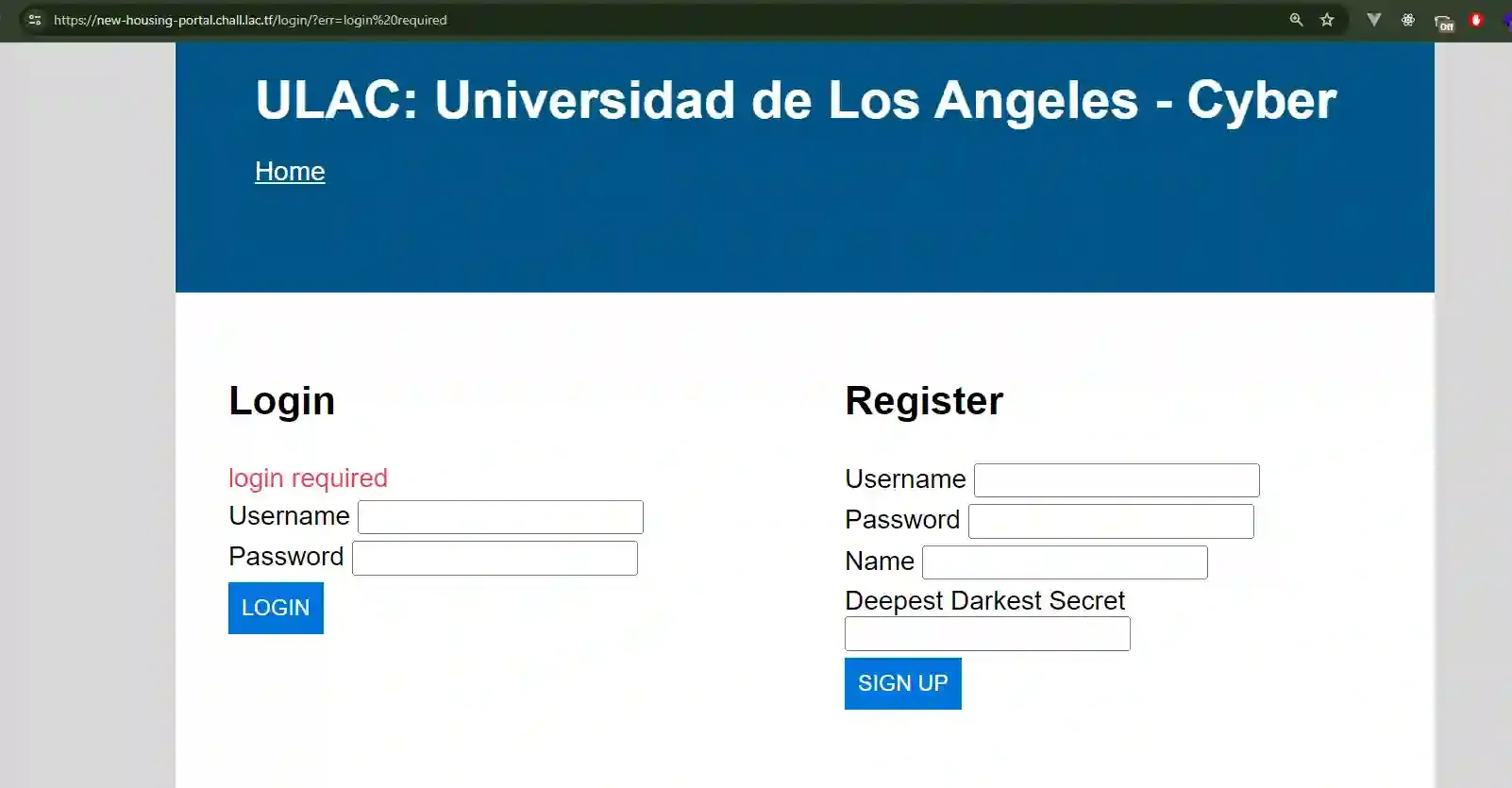Click the red hand blocker extension icon
The width and height of the screenshot is (1512, 788).
[1475, 19]
